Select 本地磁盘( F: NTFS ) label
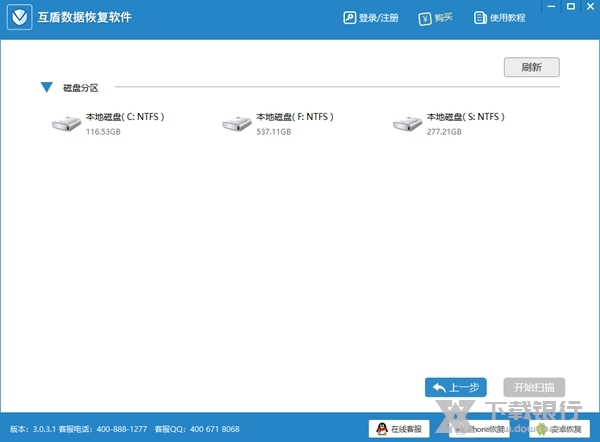Image resolution: width=600 pixels, height=442 pixels. pyautogui.click(x=295, y=117)
